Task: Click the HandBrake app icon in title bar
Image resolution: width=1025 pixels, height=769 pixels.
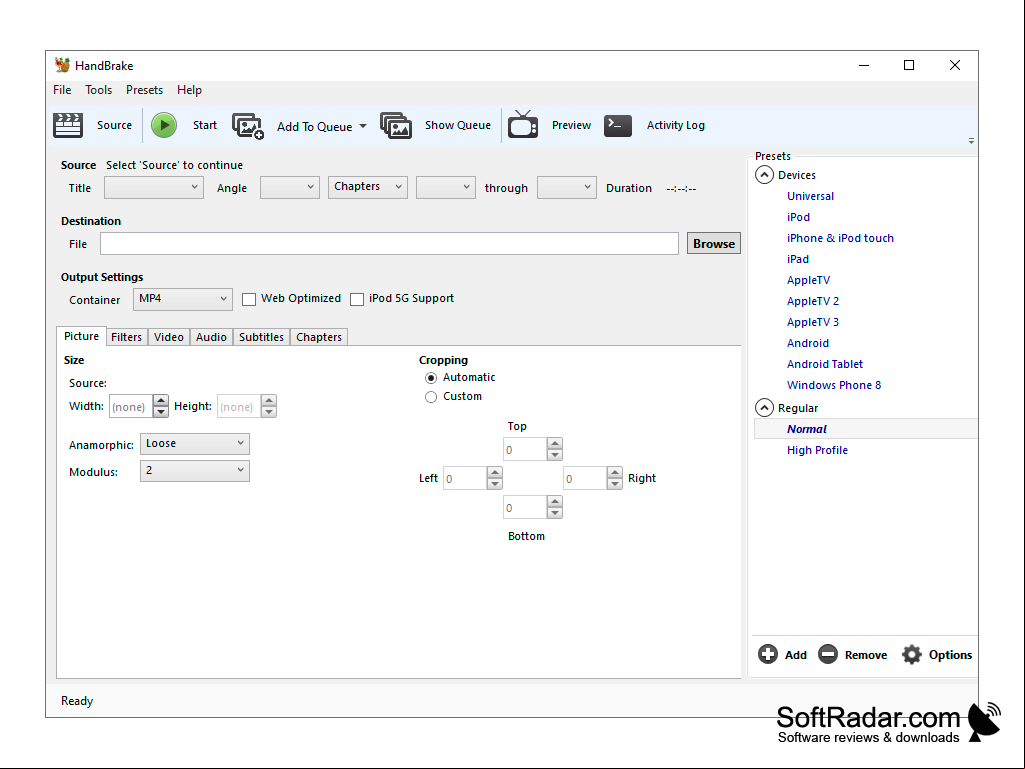Action: click(x=62, y=65)
